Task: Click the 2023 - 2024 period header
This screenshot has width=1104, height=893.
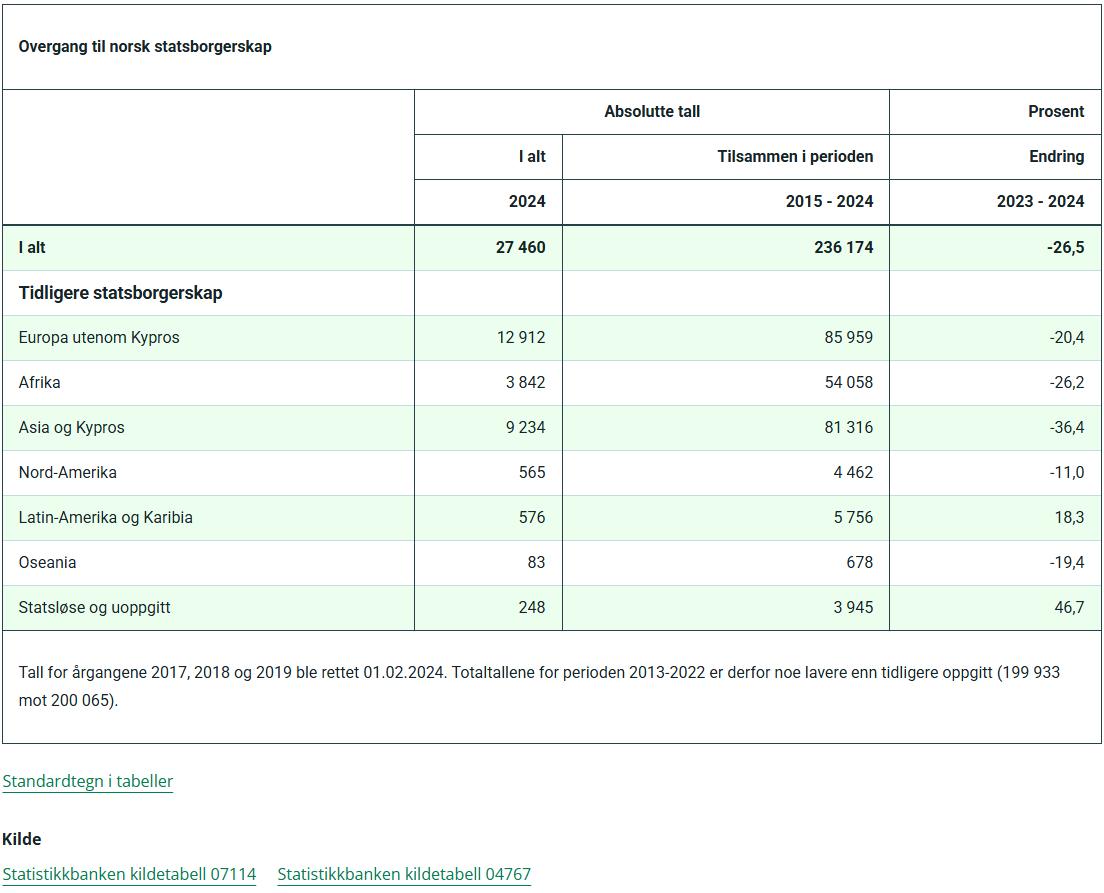Action: click(1041, 201)
